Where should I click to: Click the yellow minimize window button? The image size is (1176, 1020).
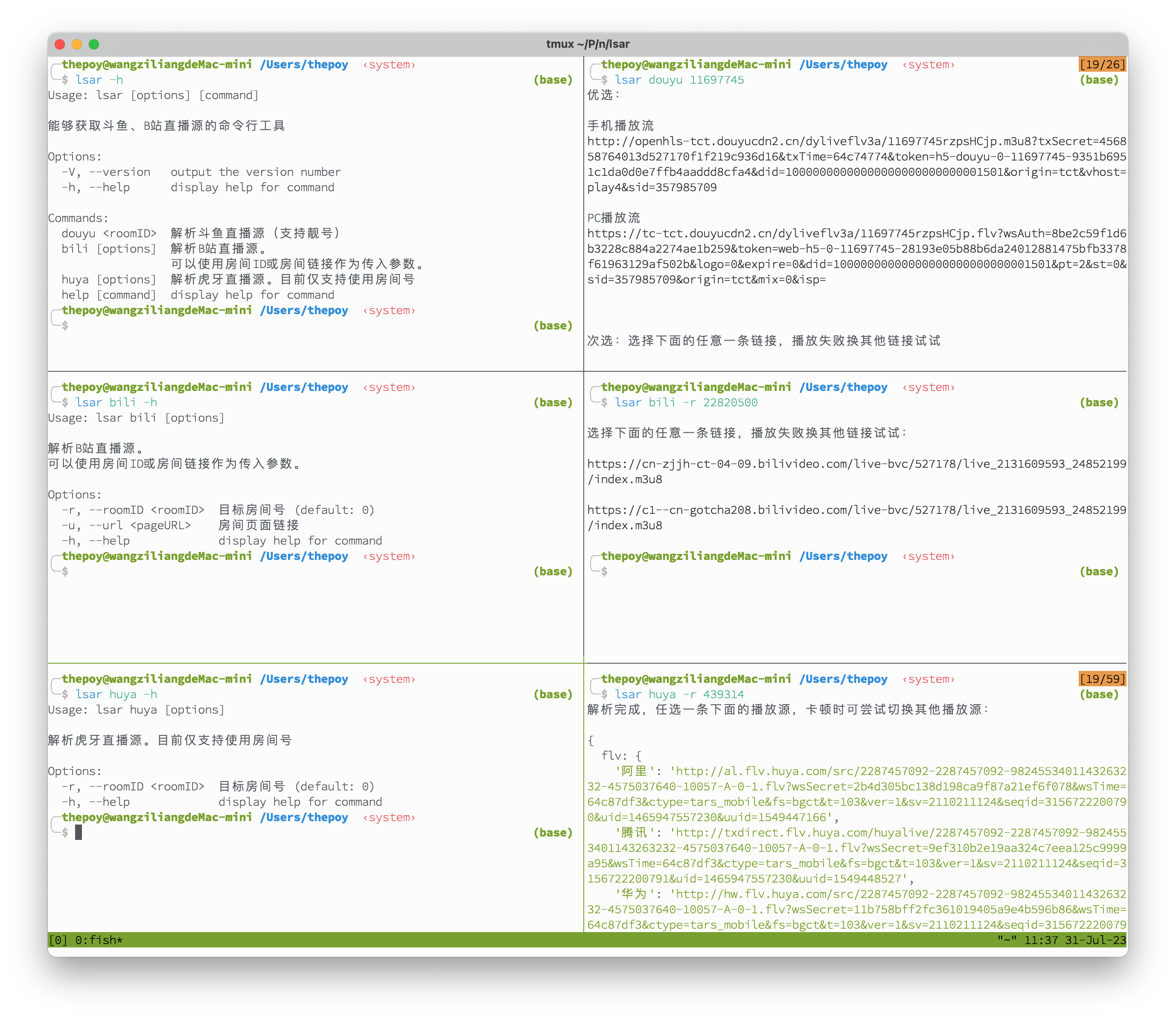pyautogui.click(x=77, y=44)
